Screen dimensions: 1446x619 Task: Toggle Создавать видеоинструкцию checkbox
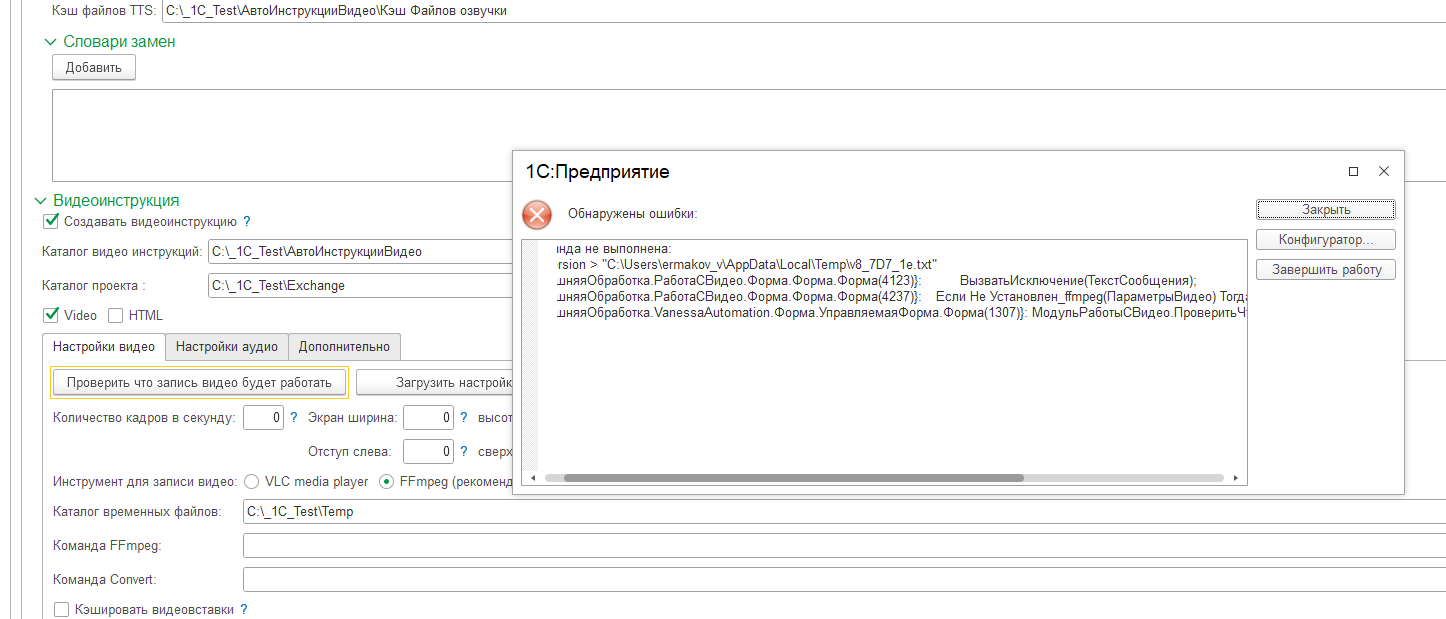pos(51,222)
